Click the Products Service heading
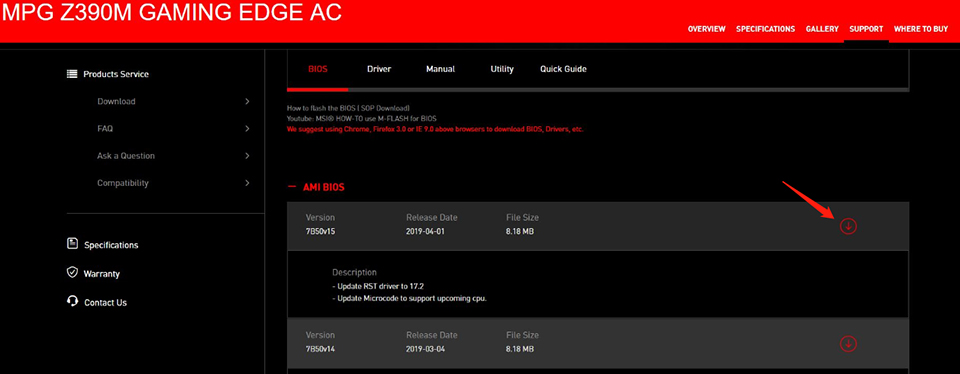 point(116,74)
